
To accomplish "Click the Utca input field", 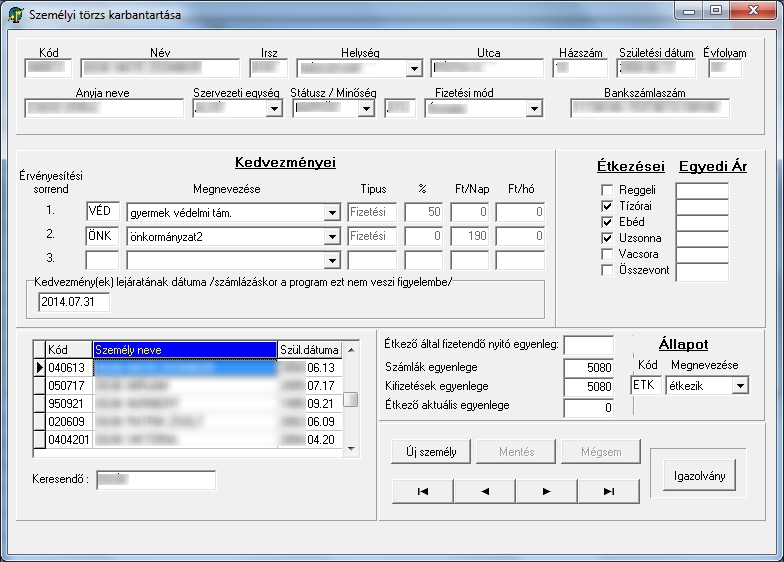I will (x=487, y=68).
